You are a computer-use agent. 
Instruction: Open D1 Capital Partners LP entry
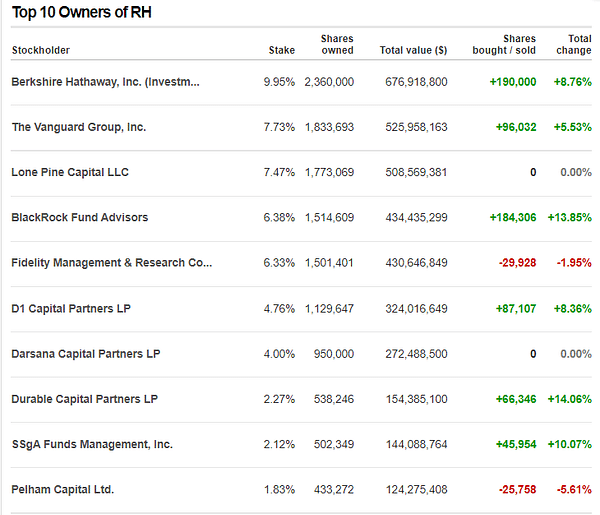coord(71,308)
